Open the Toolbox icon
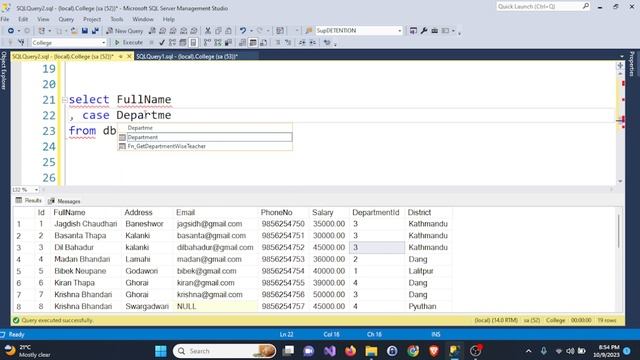This screenshot has width=640, height=360. [x=435, y=31]
